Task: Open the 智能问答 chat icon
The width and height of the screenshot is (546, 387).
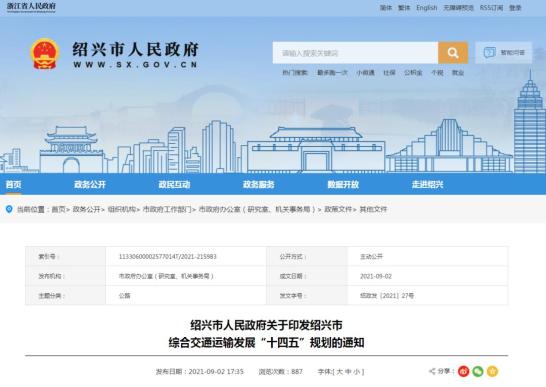Action: (x=489, y=53)
